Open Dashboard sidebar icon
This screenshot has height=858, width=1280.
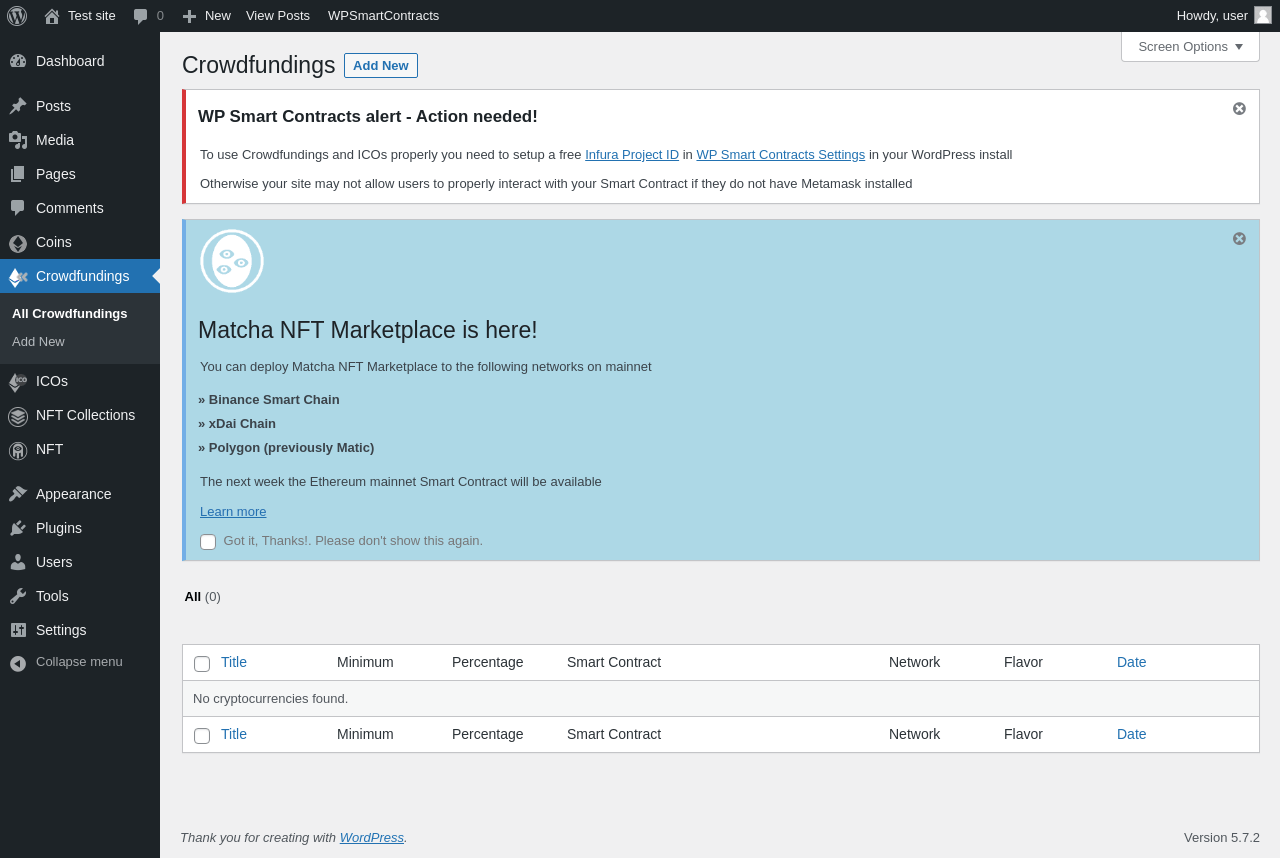tap(18, 61)
